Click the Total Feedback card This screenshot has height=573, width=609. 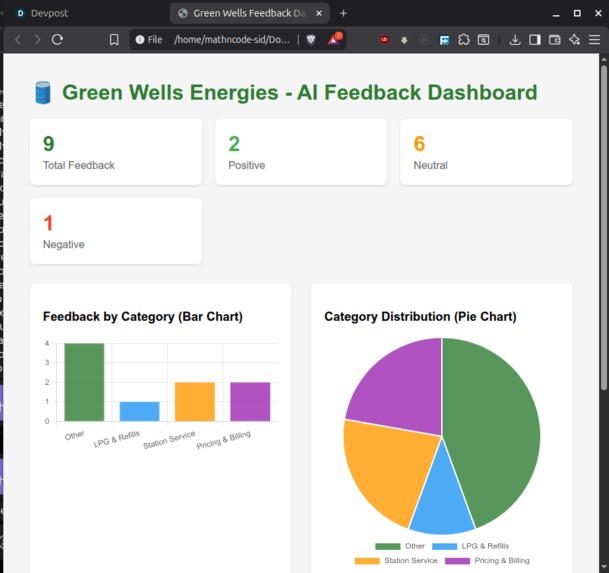point(116,152)
